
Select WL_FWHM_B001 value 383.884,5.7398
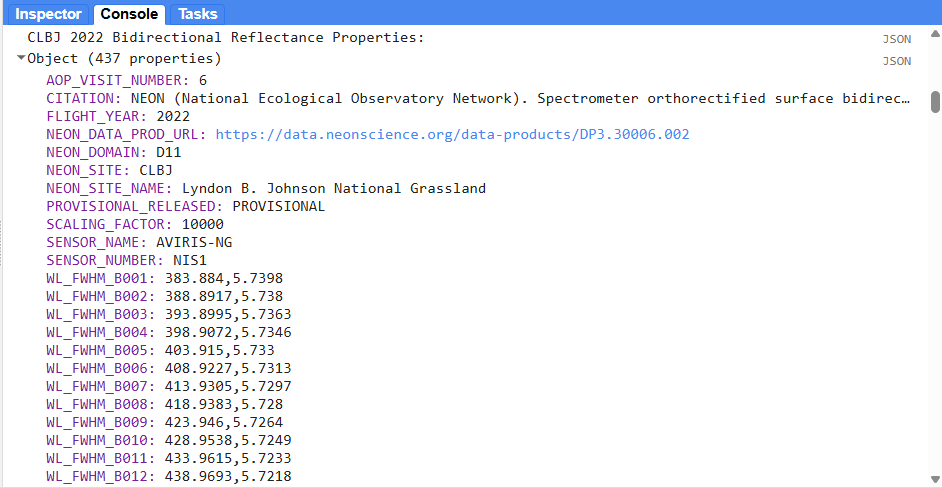click(x=223, y=279)
